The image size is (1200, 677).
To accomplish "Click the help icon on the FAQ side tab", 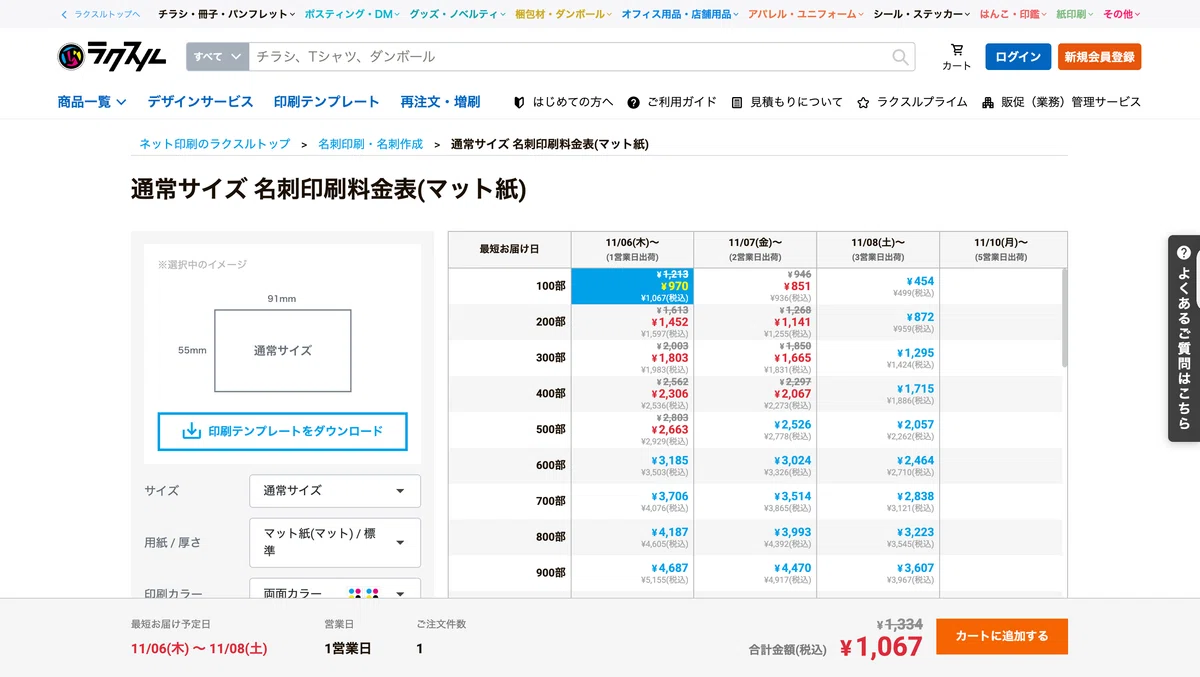I will (1184, 252).
